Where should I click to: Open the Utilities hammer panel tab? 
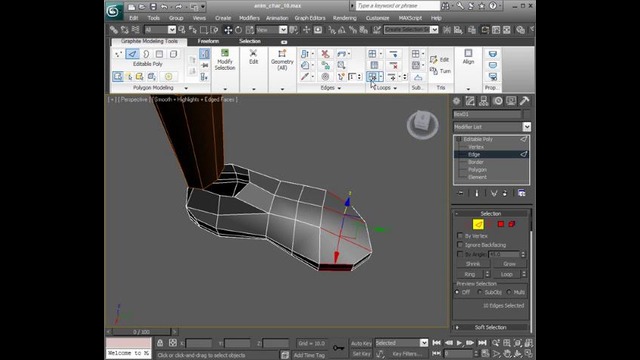[x=524, y=101]
